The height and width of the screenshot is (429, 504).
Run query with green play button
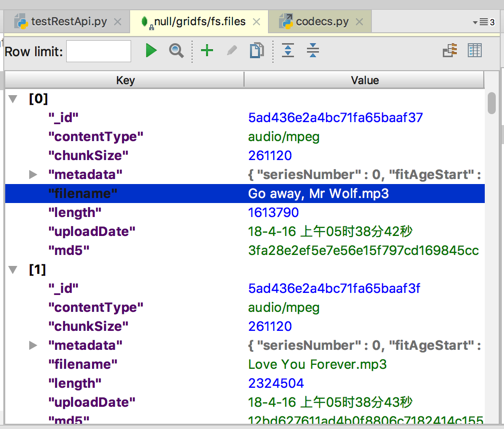pyautogui.click(x=151, y=51)
